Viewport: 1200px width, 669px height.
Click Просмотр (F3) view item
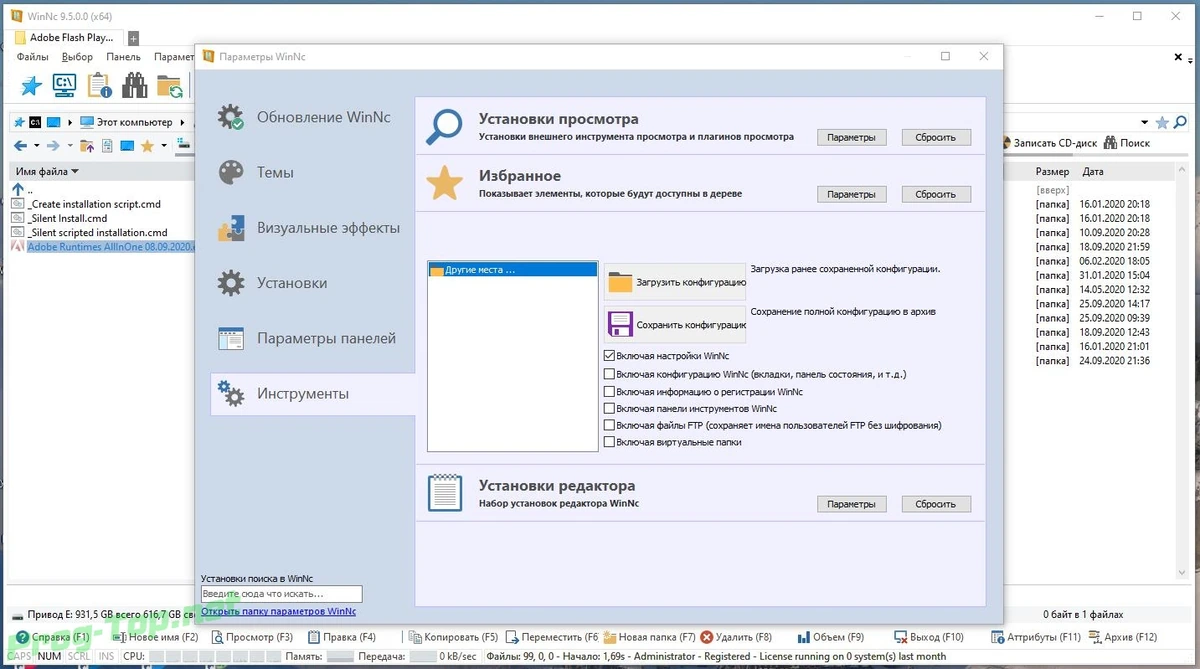point(251,637)
